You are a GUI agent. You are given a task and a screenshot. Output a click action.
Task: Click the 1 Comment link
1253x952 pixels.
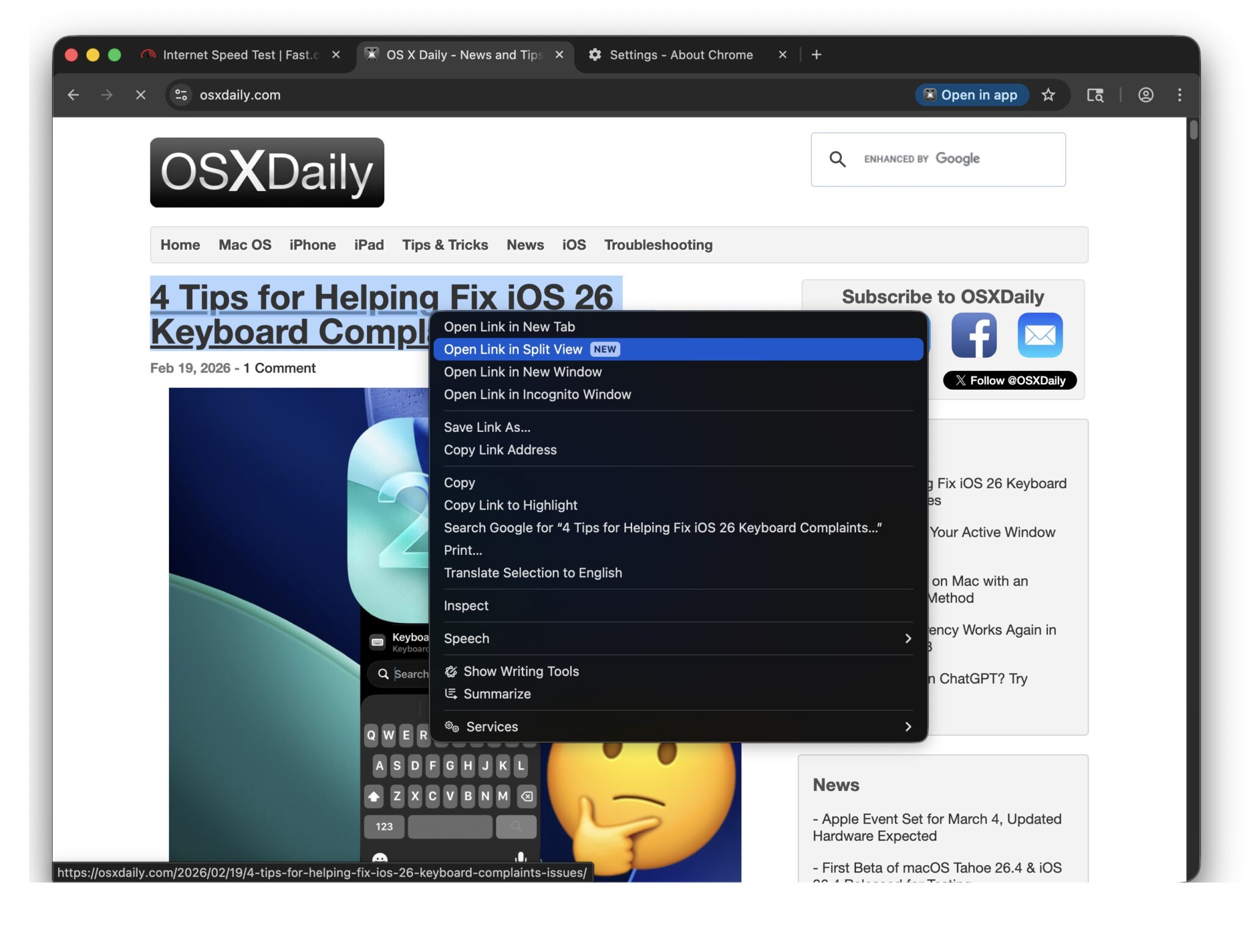[279, 368]
